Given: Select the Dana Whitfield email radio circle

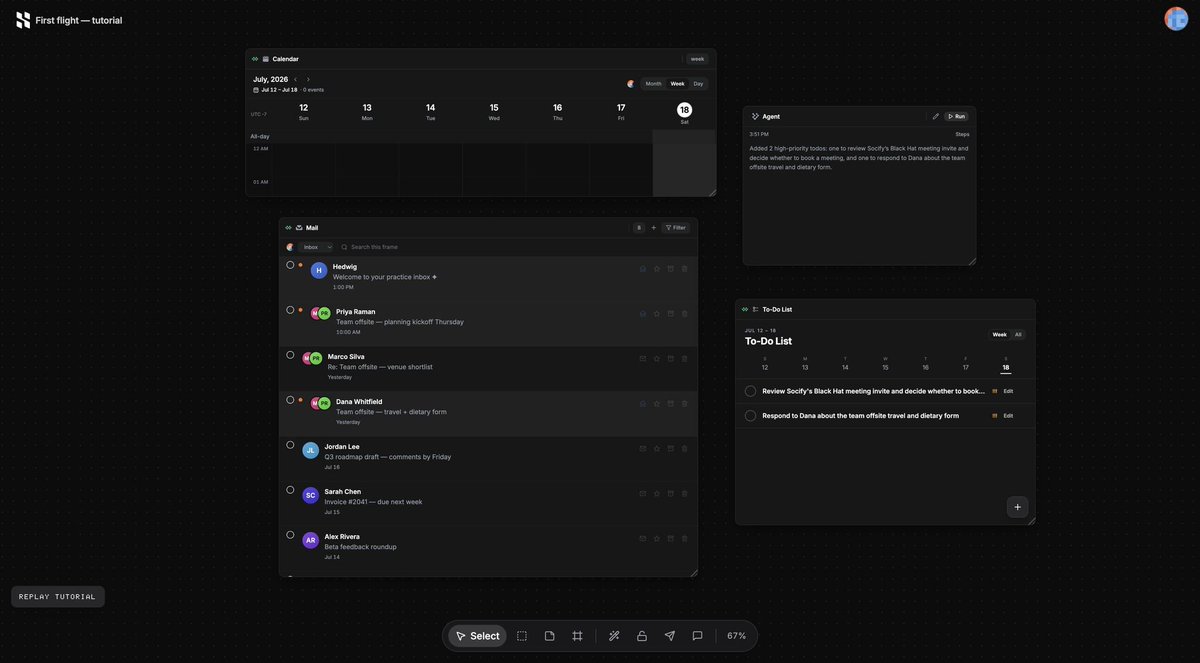Looking at the screenshot, I should click(290, 400).
